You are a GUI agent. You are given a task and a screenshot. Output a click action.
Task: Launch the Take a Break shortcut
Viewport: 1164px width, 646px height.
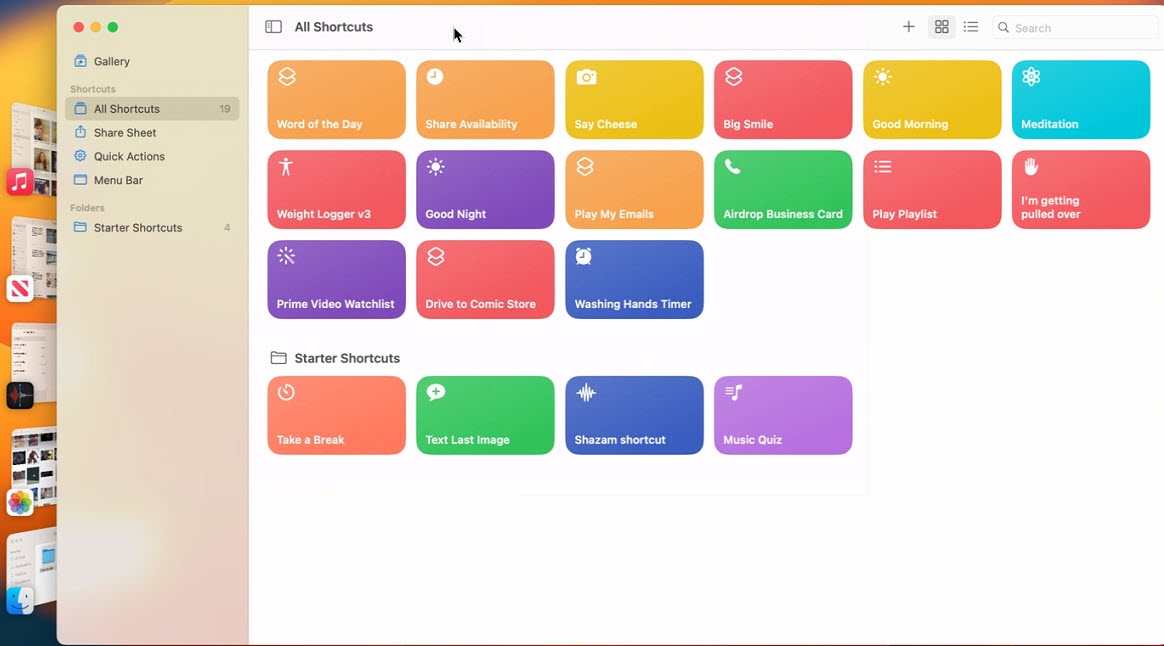click(336, 415)
